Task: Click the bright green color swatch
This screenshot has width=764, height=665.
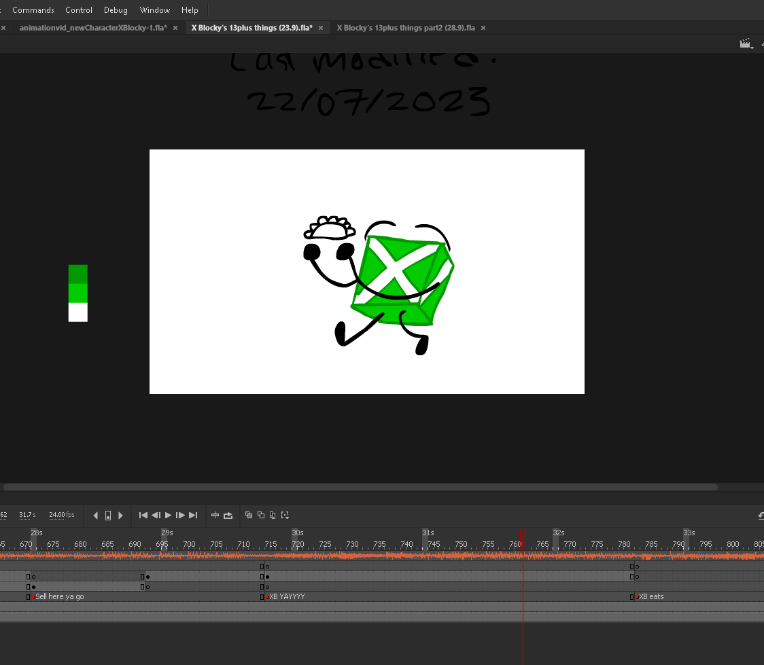Action: point(78,293)
